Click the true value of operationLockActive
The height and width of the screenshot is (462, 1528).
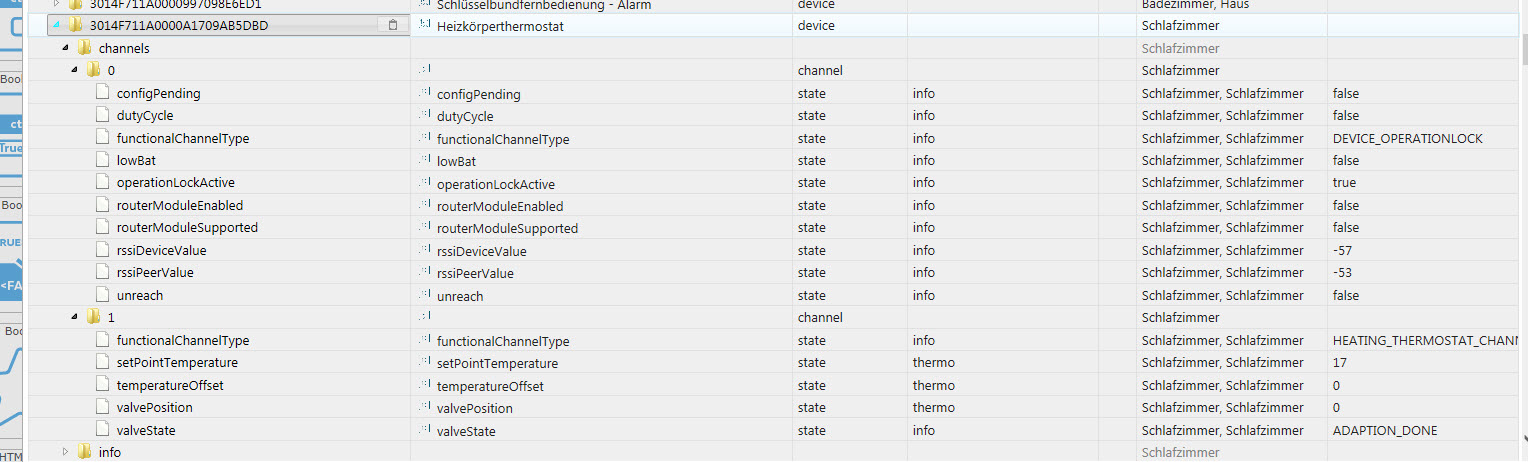tap(1344, 183)
